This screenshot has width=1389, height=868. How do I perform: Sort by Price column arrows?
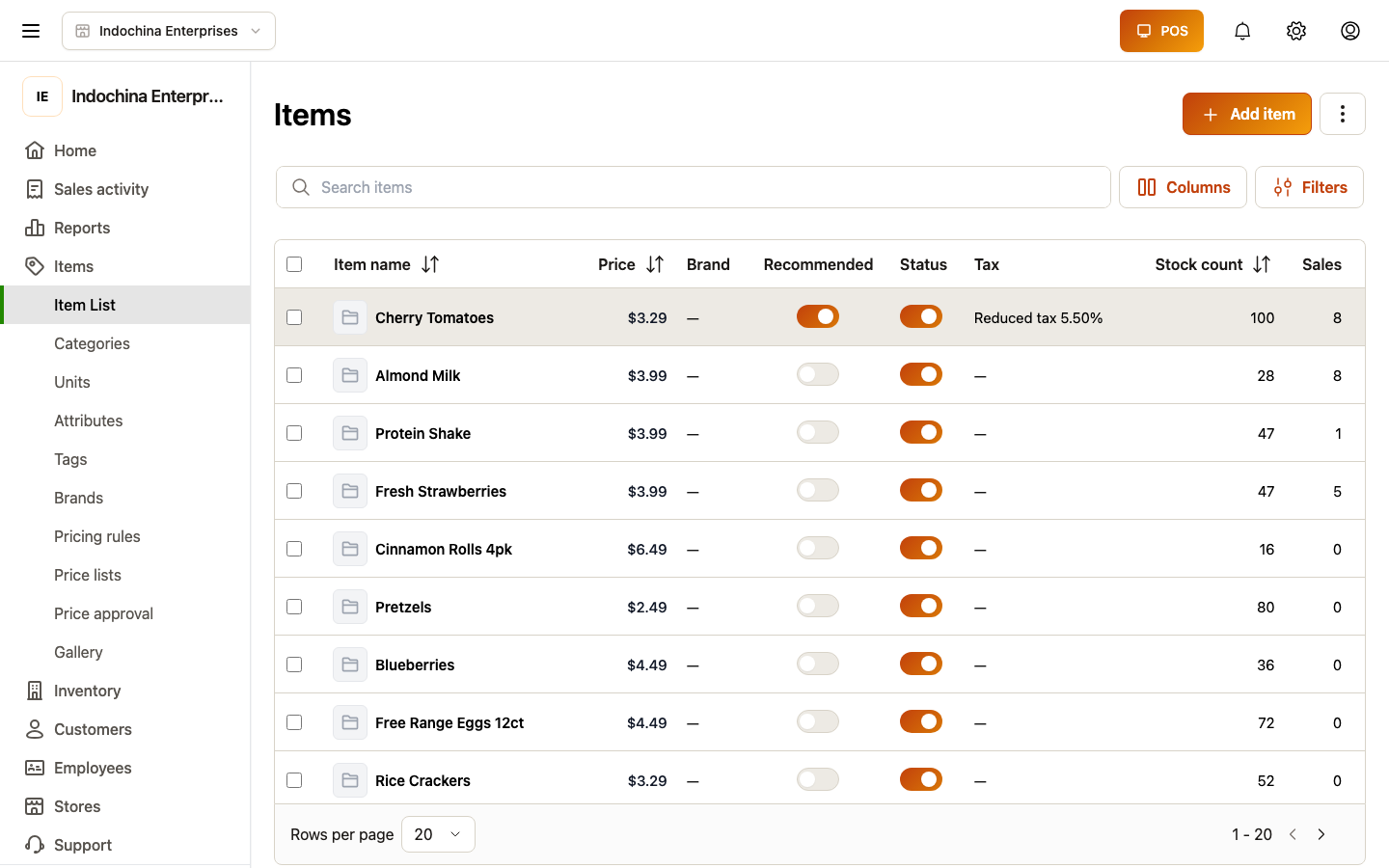pos(655,264)
